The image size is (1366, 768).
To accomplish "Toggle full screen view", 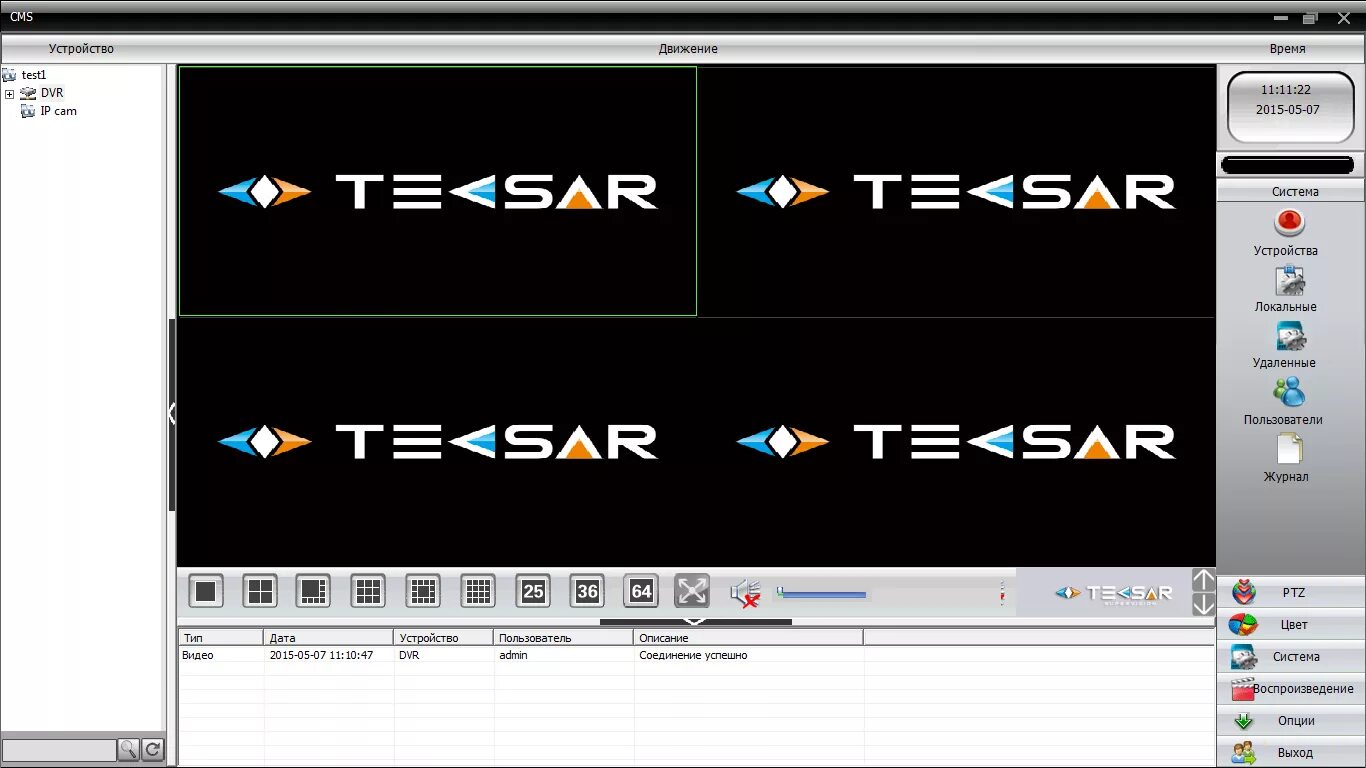I will (692, 591).
